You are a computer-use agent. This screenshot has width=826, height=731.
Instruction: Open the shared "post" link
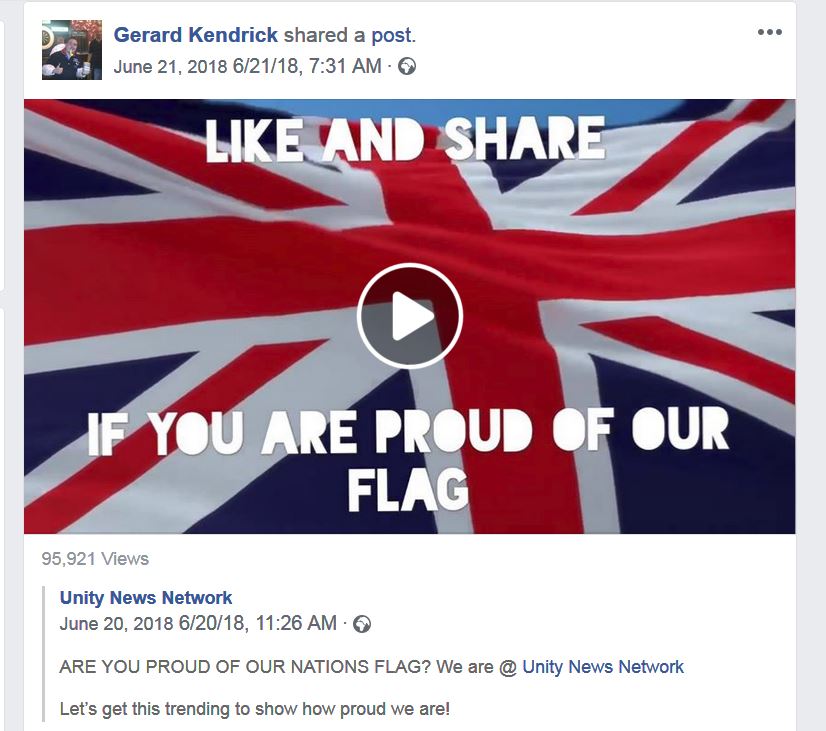pyautogui.click(x=391, y=35)
